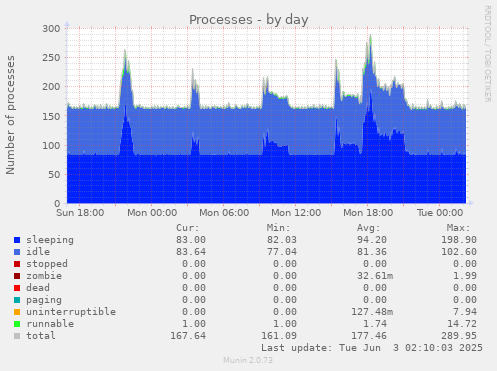This screenshot has height=371, width=497.
Task: Click runnable max value 14.72
Action: coord(462,324)
